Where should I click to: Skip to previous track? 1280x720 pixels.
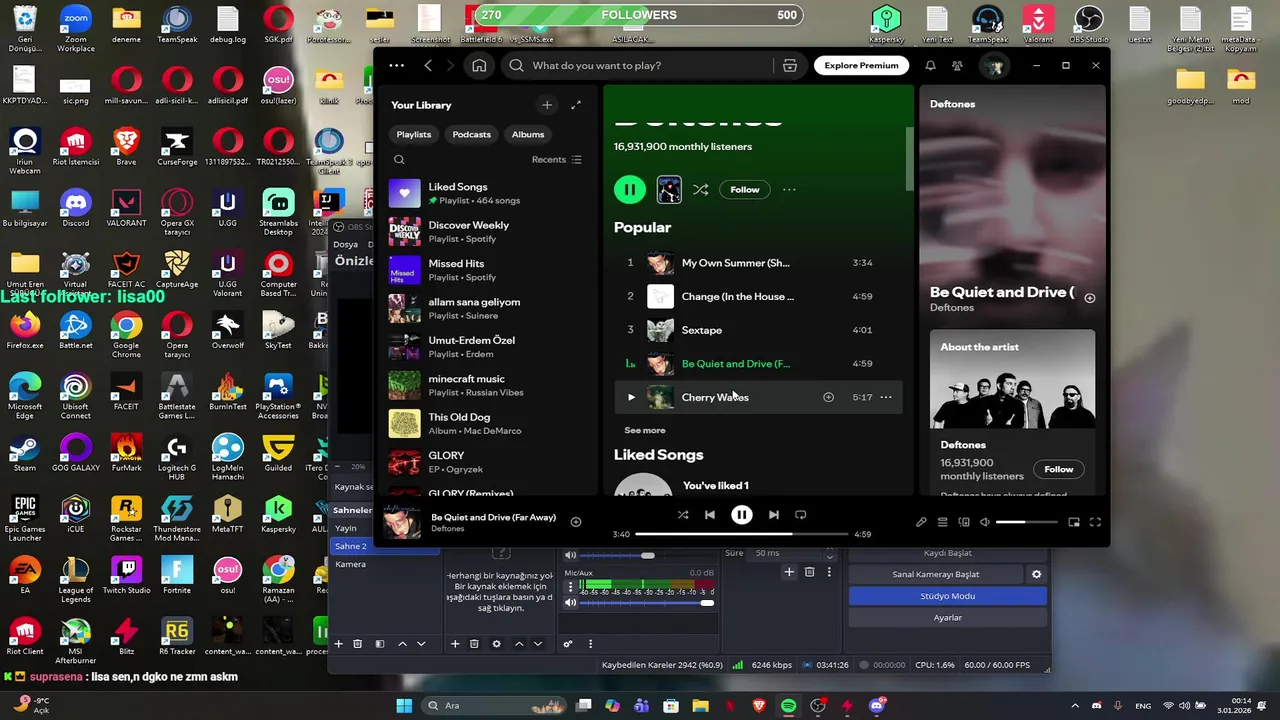(710, 515)
